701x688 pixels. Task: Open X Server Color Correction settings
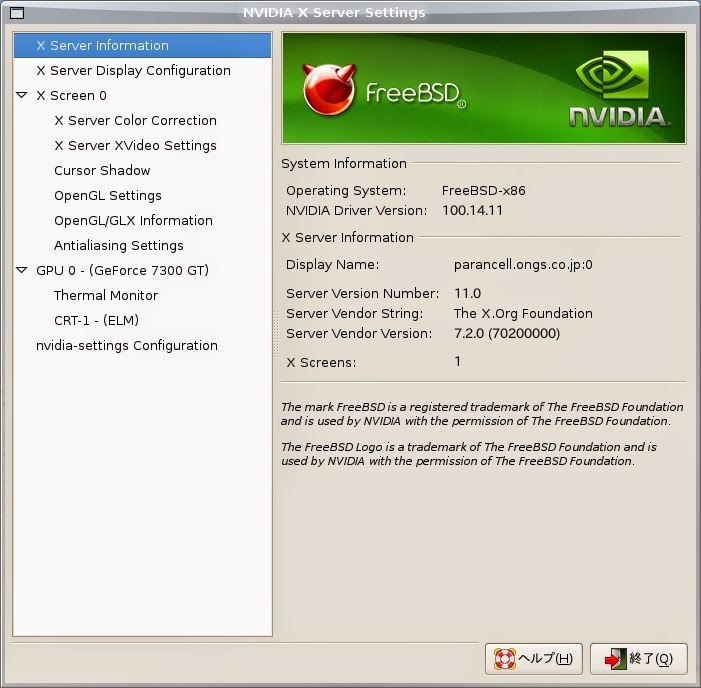135,120
